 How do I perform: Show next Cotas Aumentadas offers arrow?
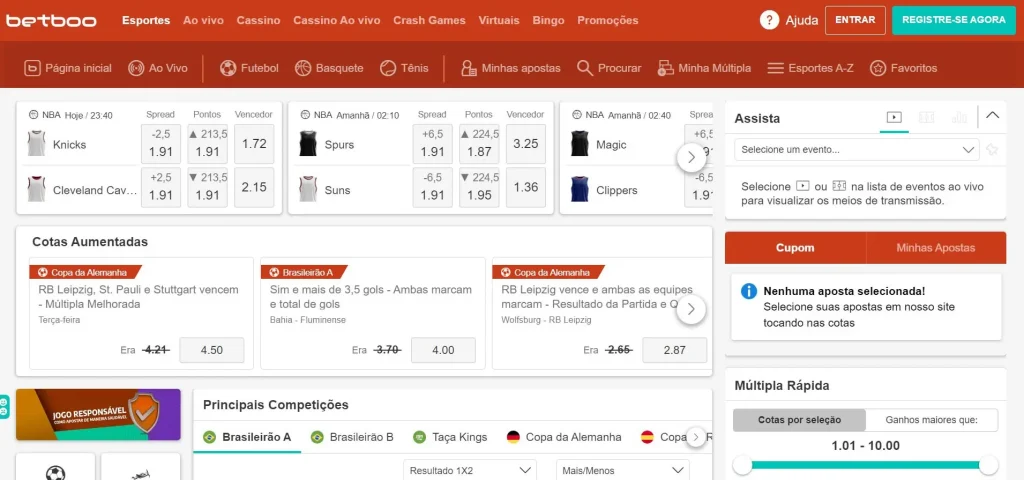coord(691,310)
